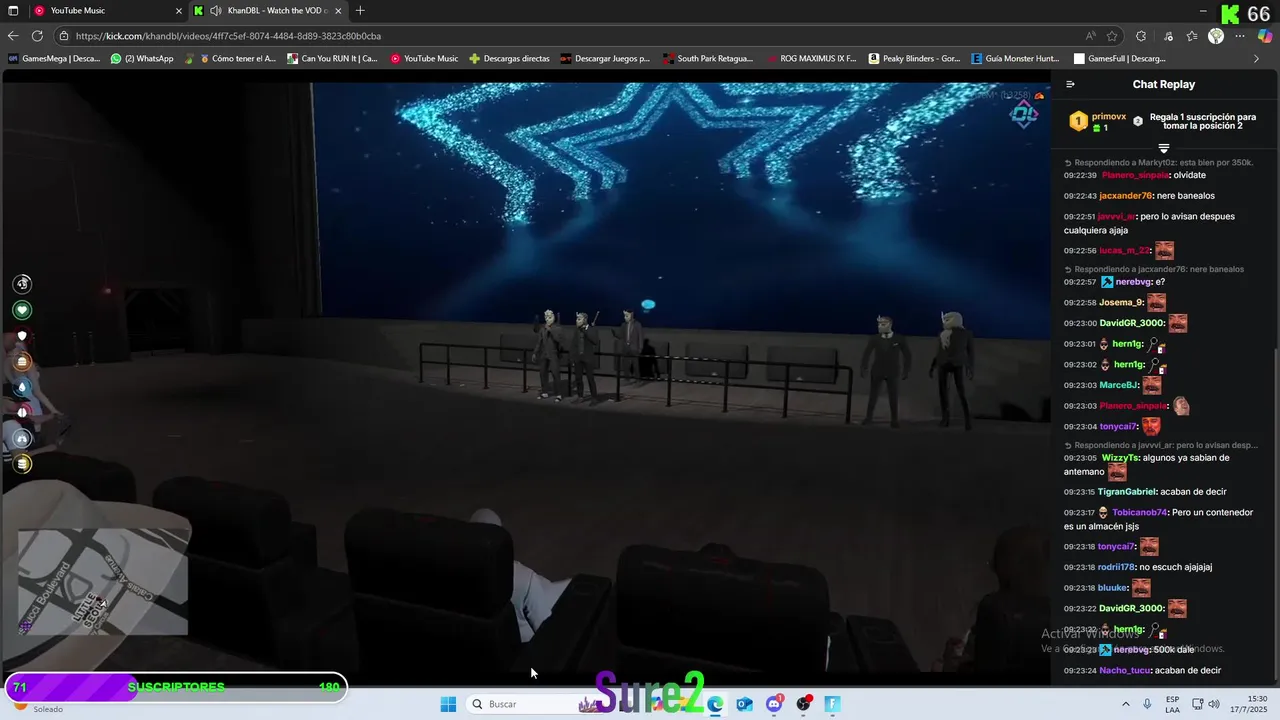1280x720 pixels.
Task: Open Descargas directas bookmark
Action: coord(510,58)
